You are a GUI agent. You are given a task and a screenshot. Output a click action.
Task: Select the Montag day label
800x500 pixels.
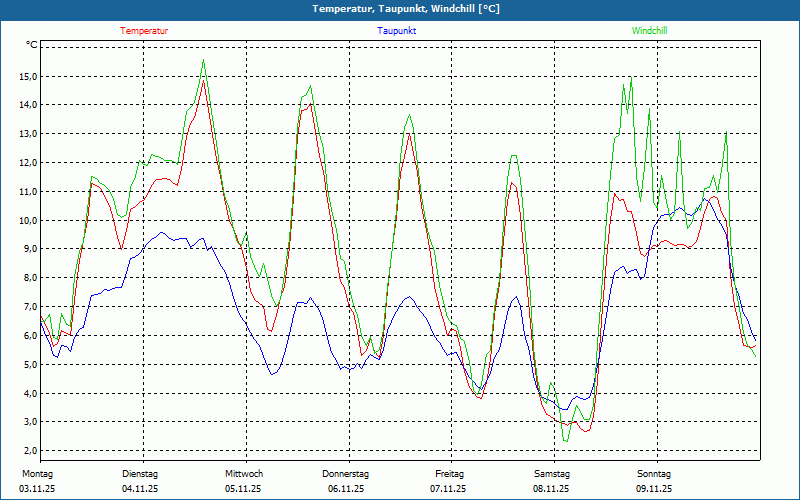(36, 474)
